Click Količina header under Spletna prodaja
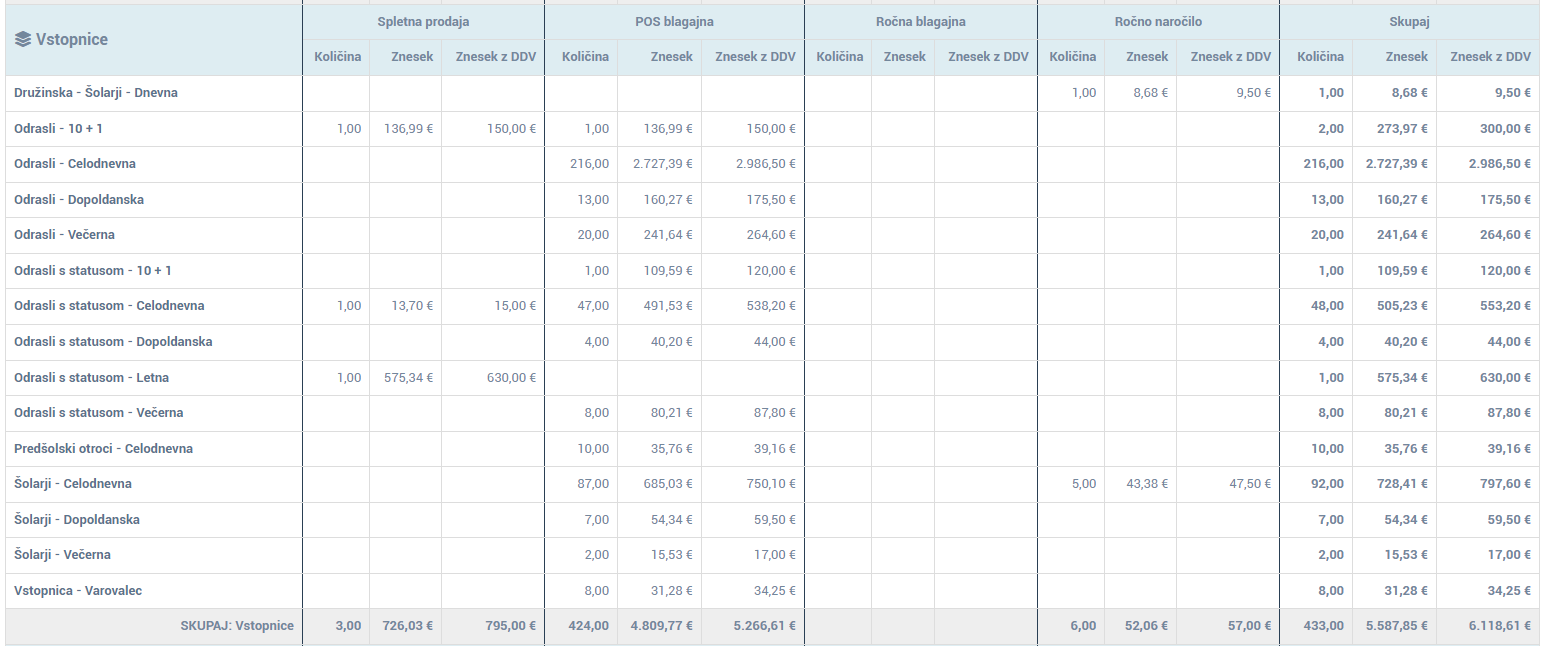Viewport: 1550px width, 646px height. [x=337, y=57]
